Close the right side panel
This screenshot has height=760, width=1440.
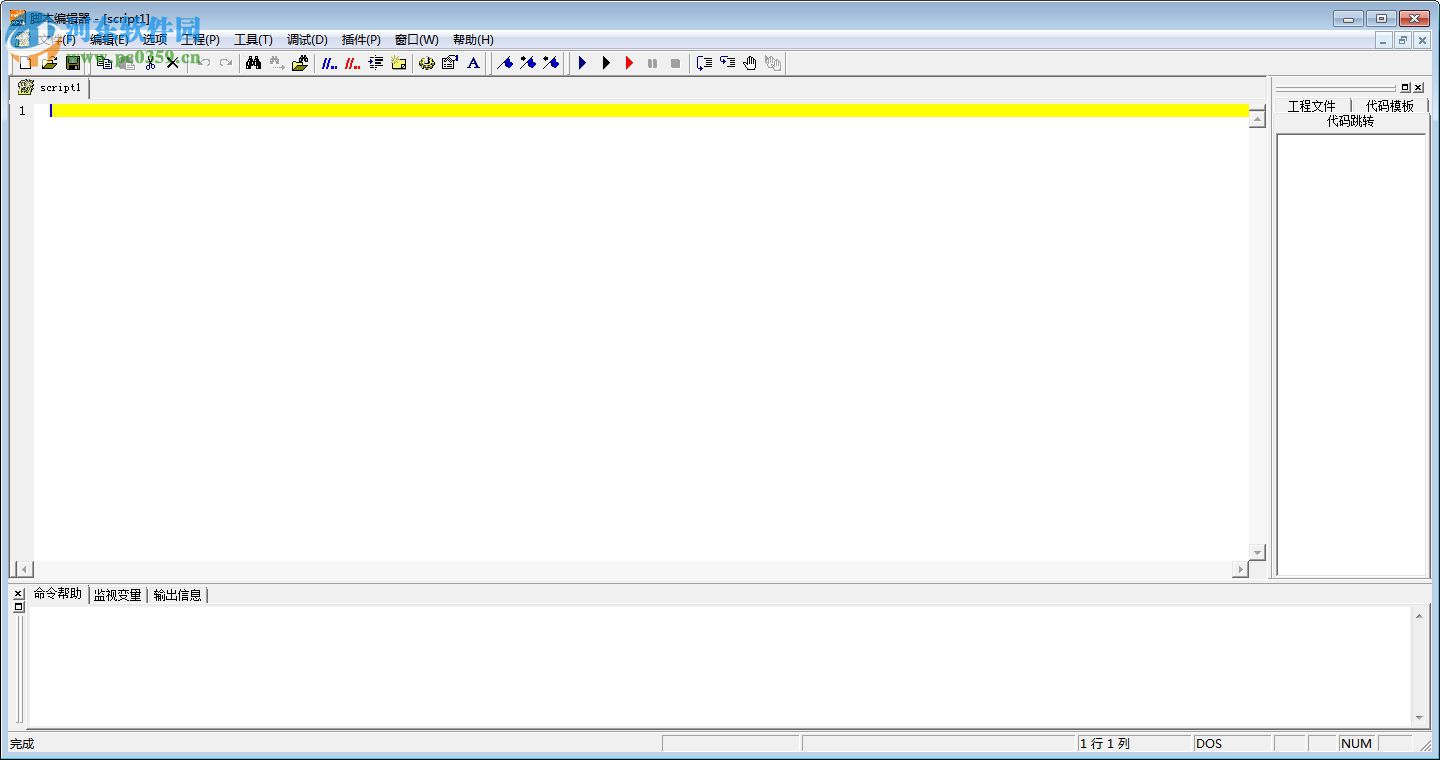(1418, 88)
